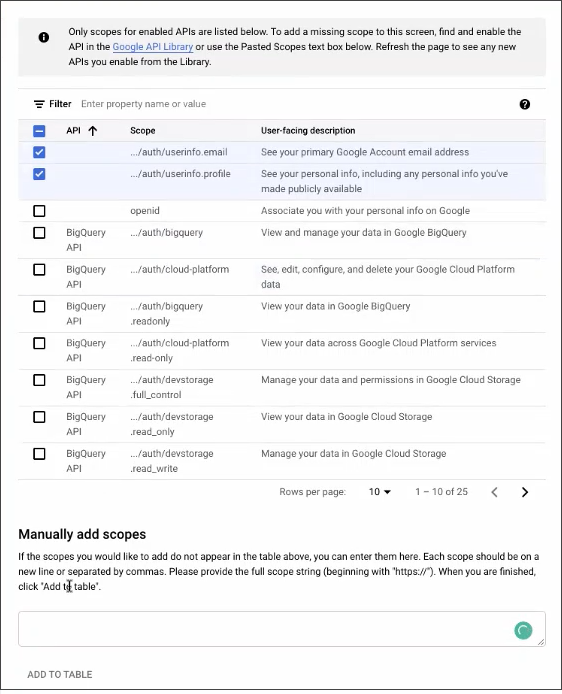Image resolution: width=562 pixels, height=694 pixels.
Task: Click the manual scopes text area
Action: [281, 629]
